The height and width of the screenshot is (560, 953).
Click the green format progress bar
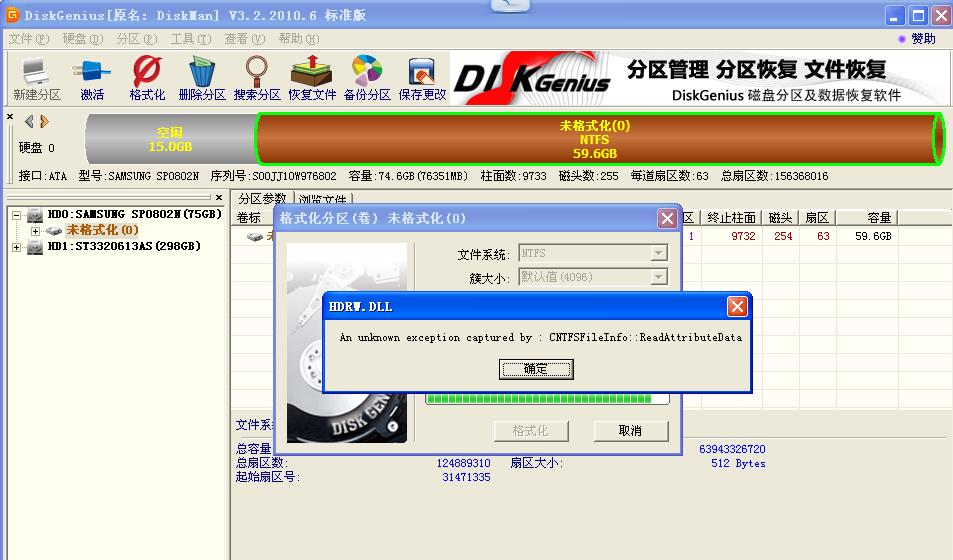(547, 399)
